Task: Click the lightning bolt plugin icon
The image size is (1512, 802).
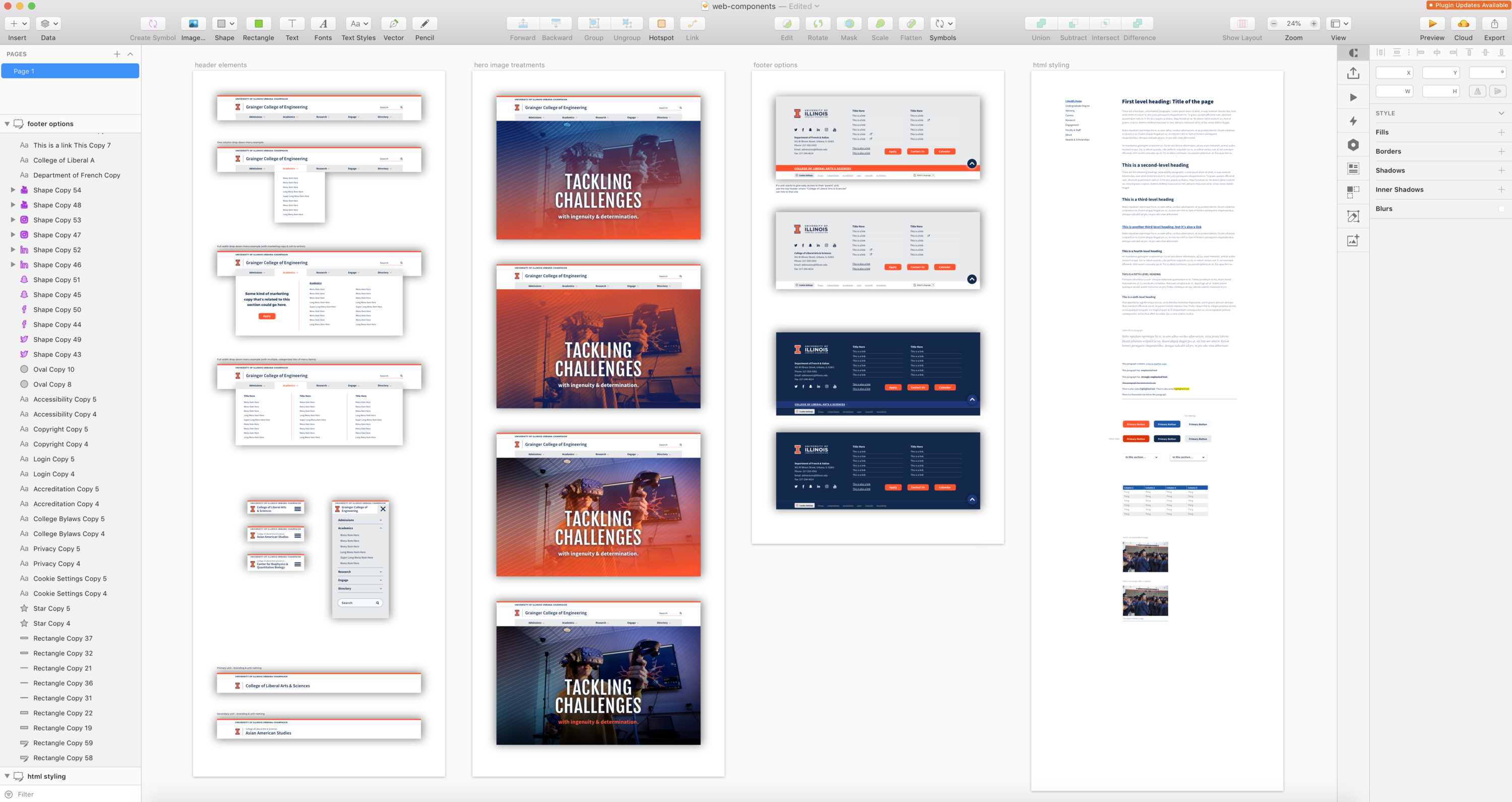Action: (1353, 121)
